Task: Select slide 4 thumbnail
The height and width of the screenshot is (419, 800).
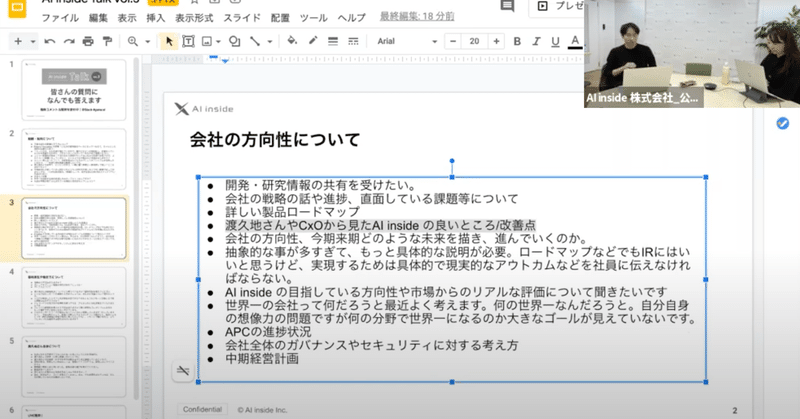Action: [x=73, y=297]
